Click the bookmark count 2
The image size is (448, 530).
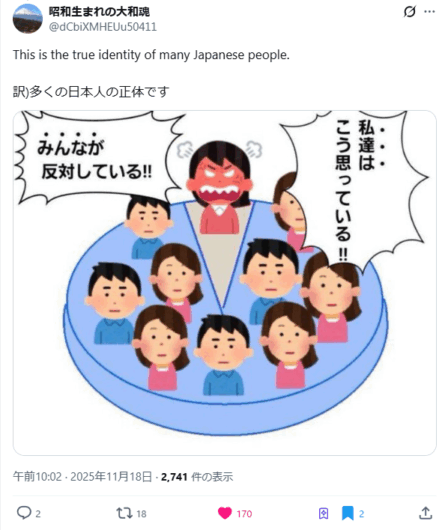[361, 514]
